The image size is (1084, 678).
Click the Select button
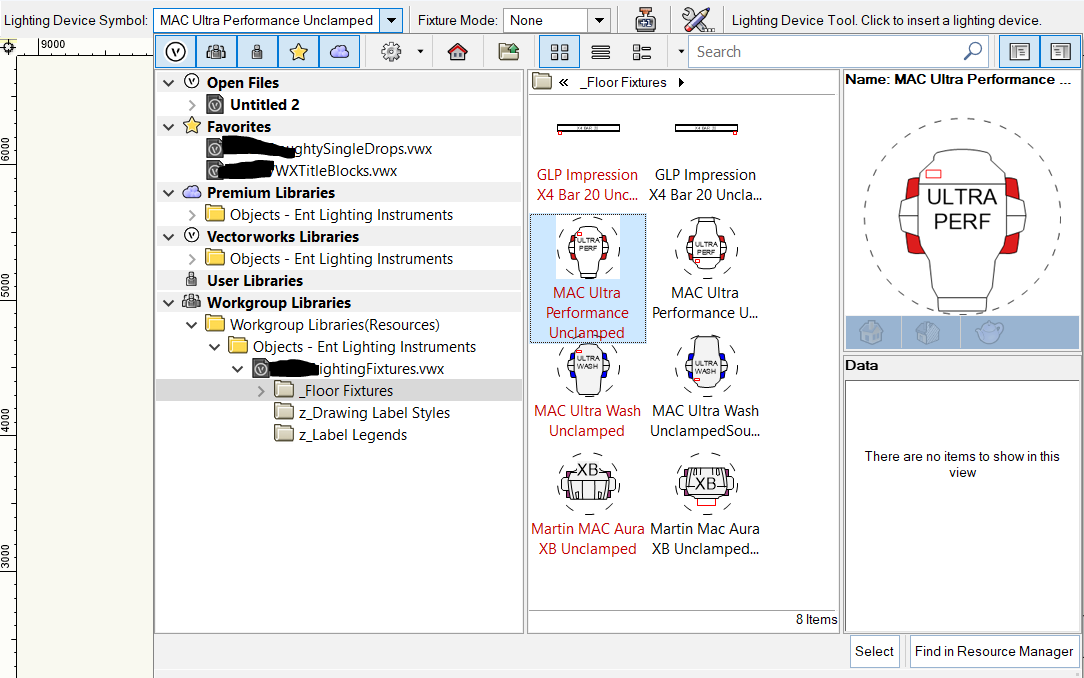874,651
